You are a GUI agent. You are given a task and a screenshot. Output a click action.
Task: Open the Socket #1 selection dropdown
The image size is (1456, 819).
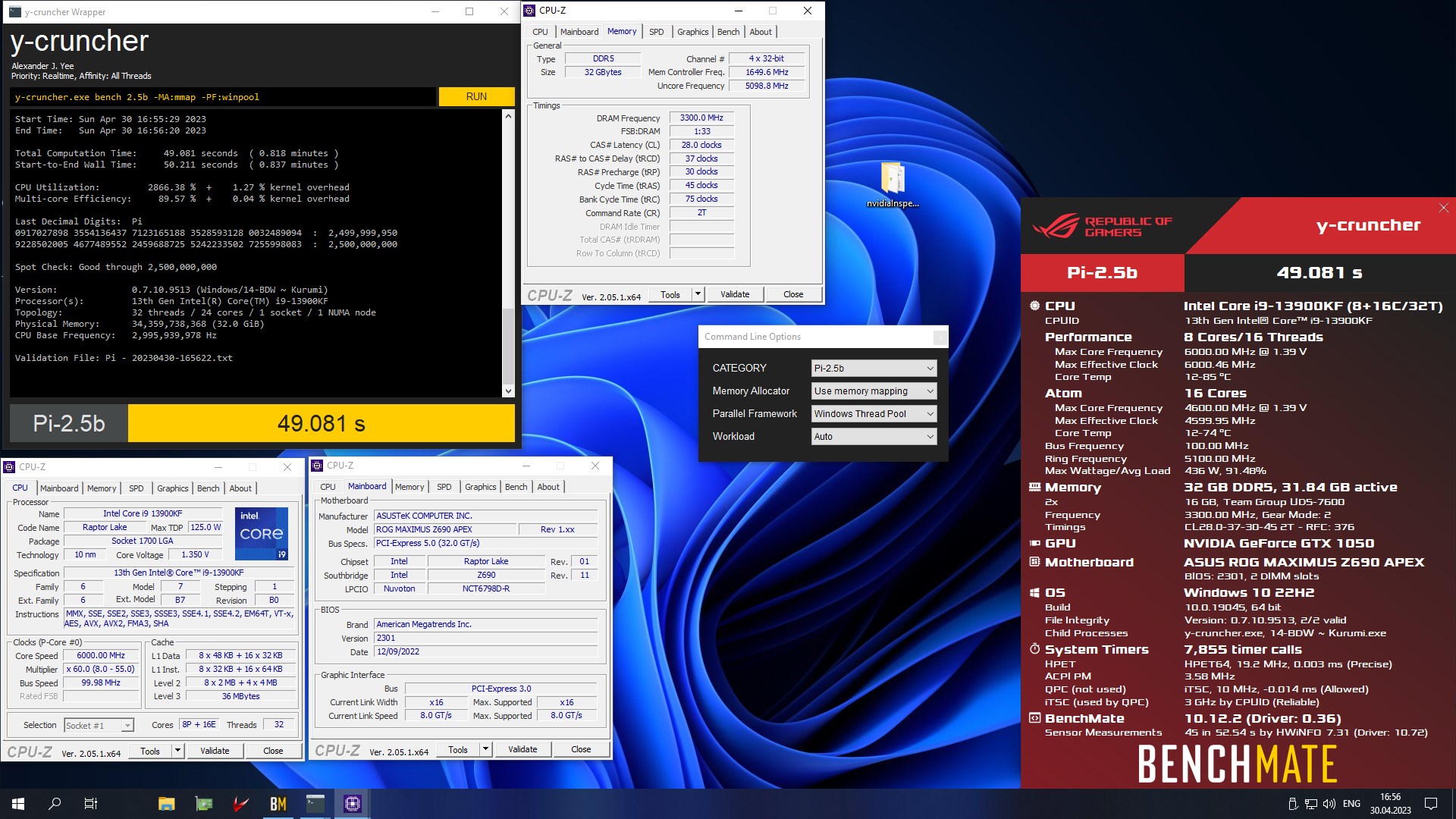[99, 726]
